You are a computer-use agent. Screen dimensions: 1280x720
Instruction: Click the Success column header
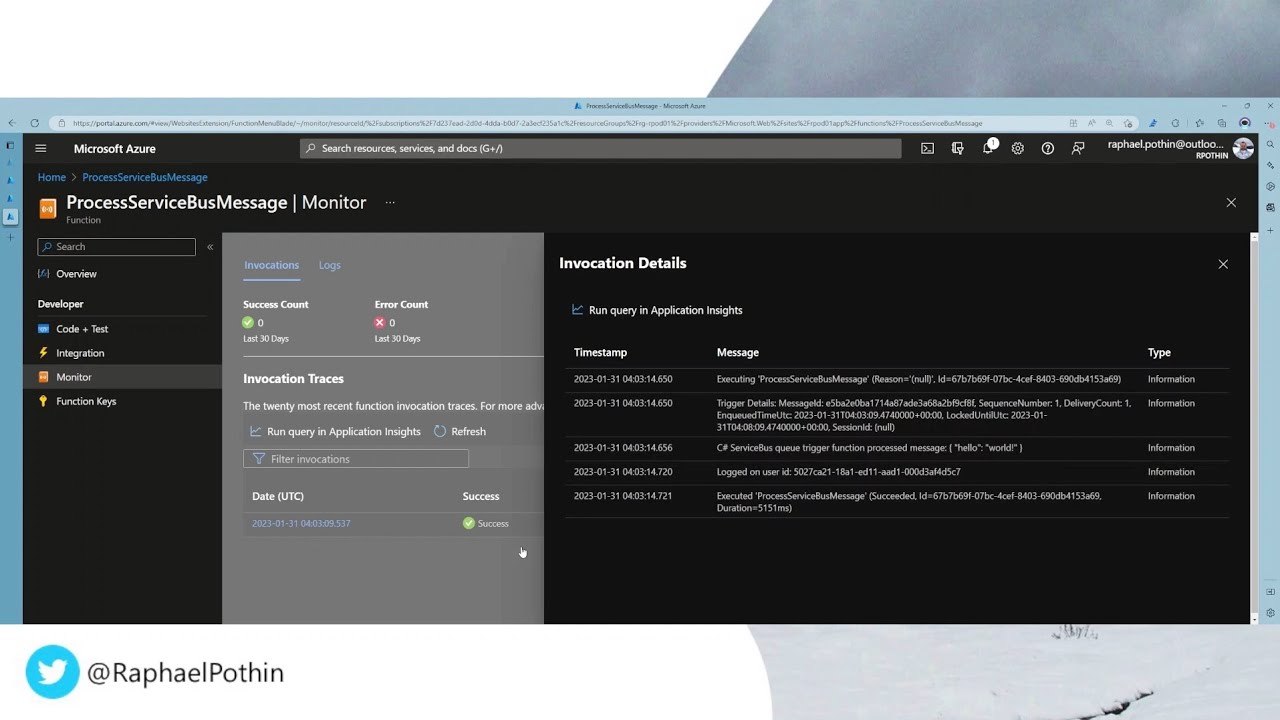[x=481, y=496]
